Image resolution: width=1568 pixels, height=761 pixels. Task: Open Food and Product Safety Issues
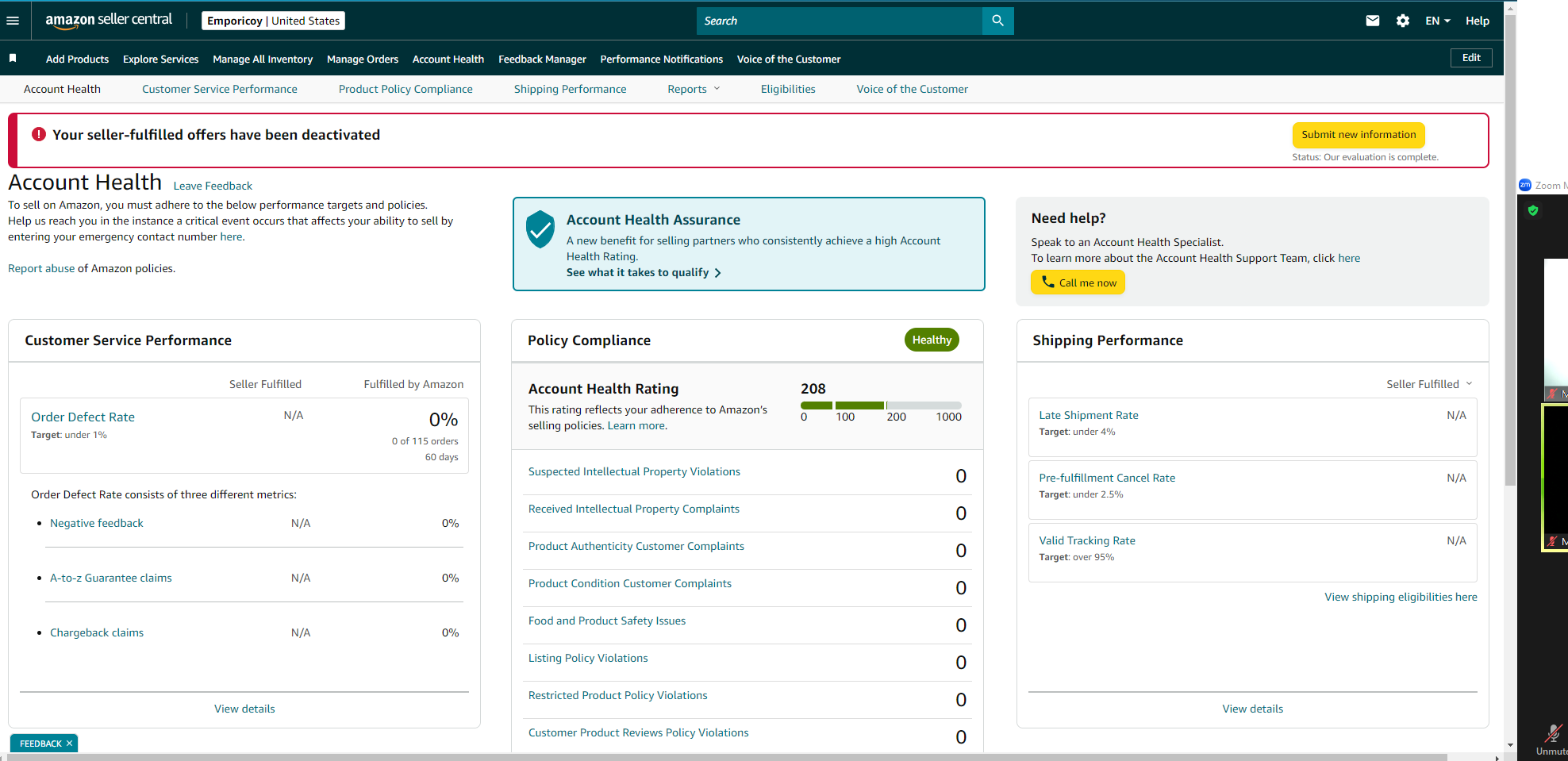pos(607,621)
